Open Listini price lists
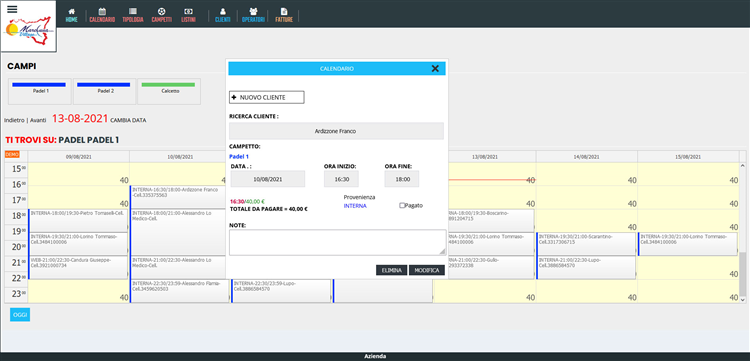750x361 pixels. (x=188, y=15)
